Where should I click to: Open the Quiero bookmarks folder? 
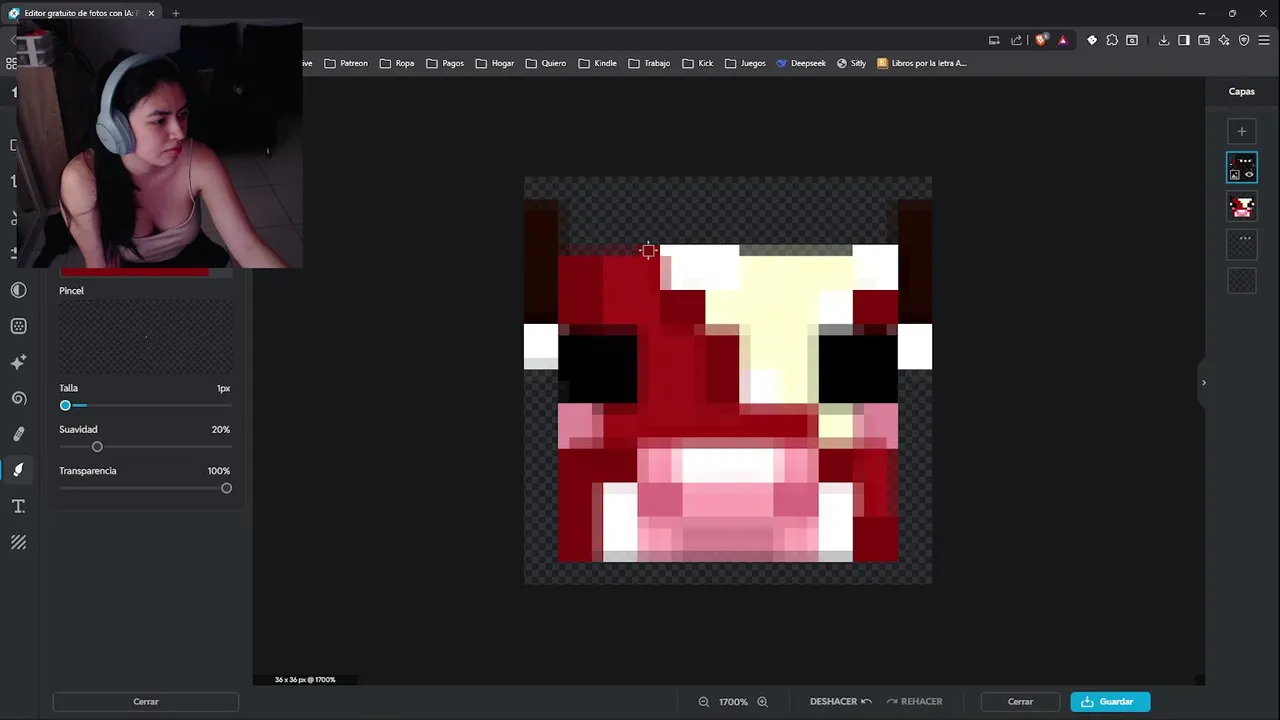coord(546,63)
